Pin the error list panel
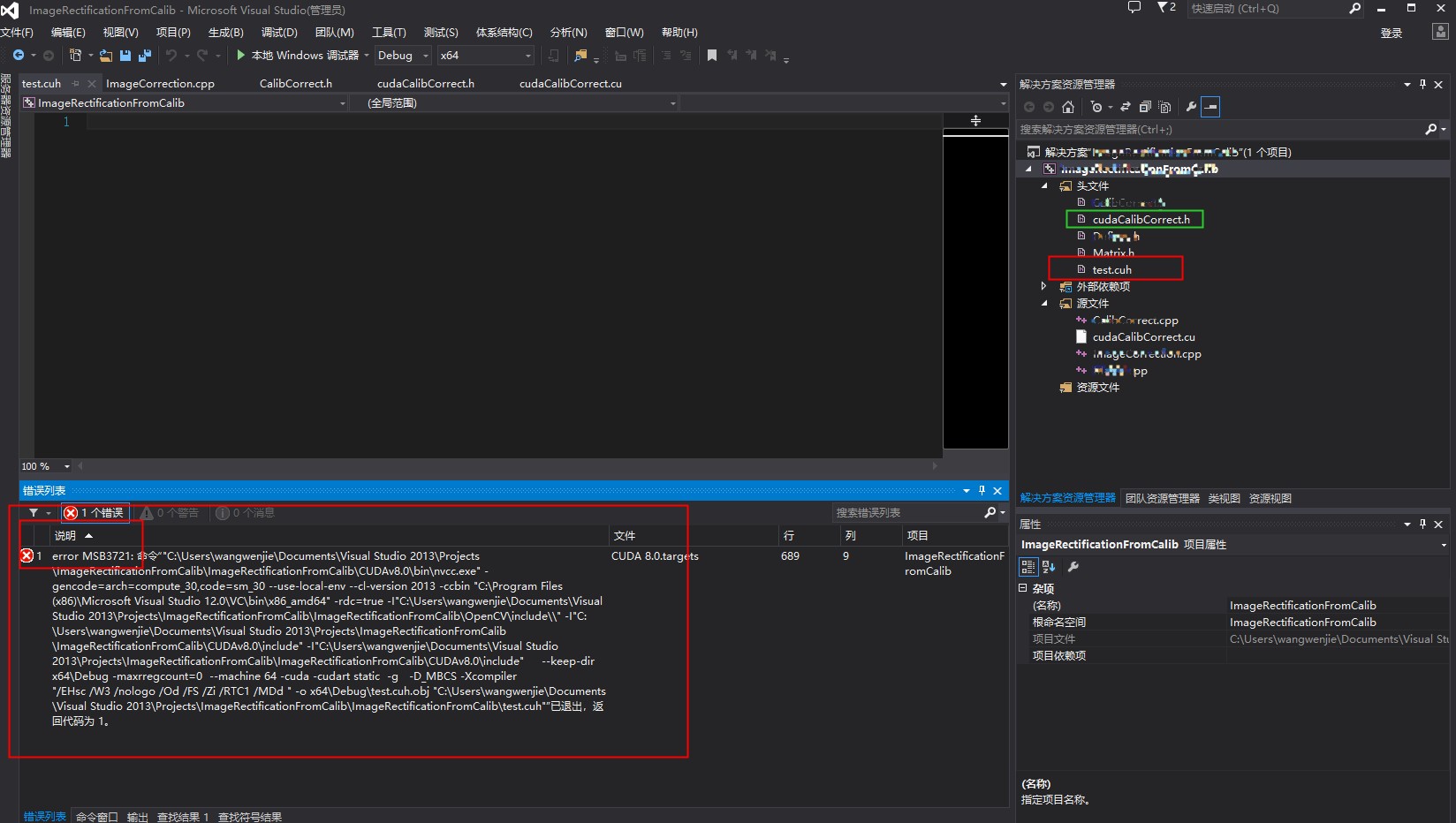1456x823 pixels. pyautogui.click(x=982, y=490)
